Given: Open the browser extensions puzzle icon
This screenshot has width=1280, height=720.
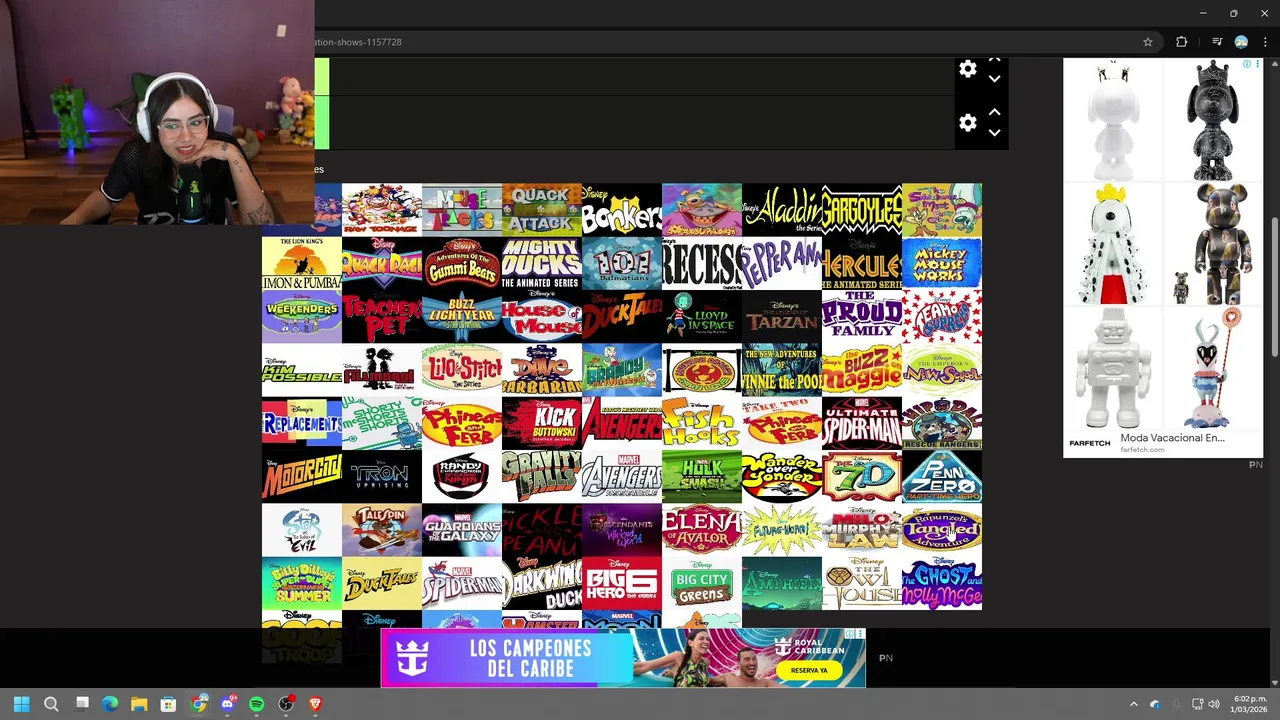Looking at the screenshot, I should point(1182,42).
